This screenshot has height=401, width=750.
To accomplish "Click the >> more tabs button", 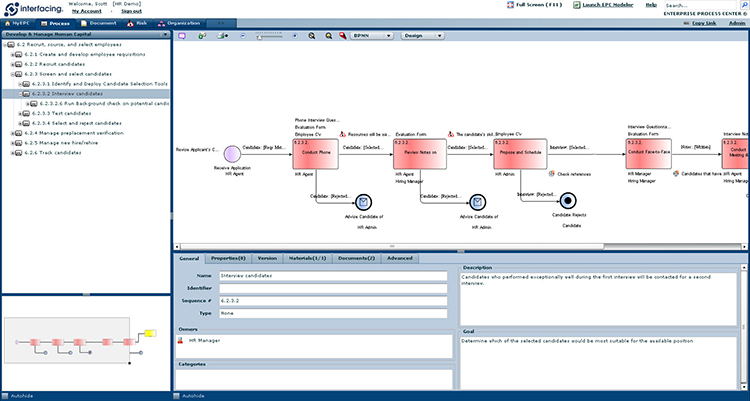I will pyautogui.click(x=221, y=23).
